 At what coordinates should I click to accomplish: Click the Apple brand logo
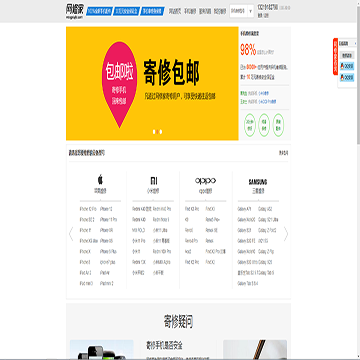(x=100, y=179)
